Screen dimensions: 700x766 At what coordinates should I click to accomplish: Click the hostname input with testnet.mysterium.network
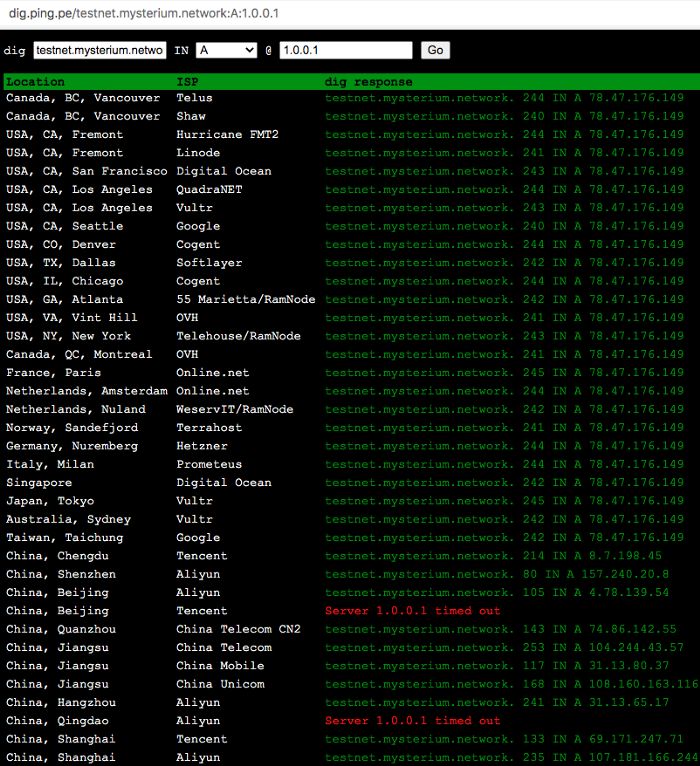pyautogui.click(x=100, y=50)
